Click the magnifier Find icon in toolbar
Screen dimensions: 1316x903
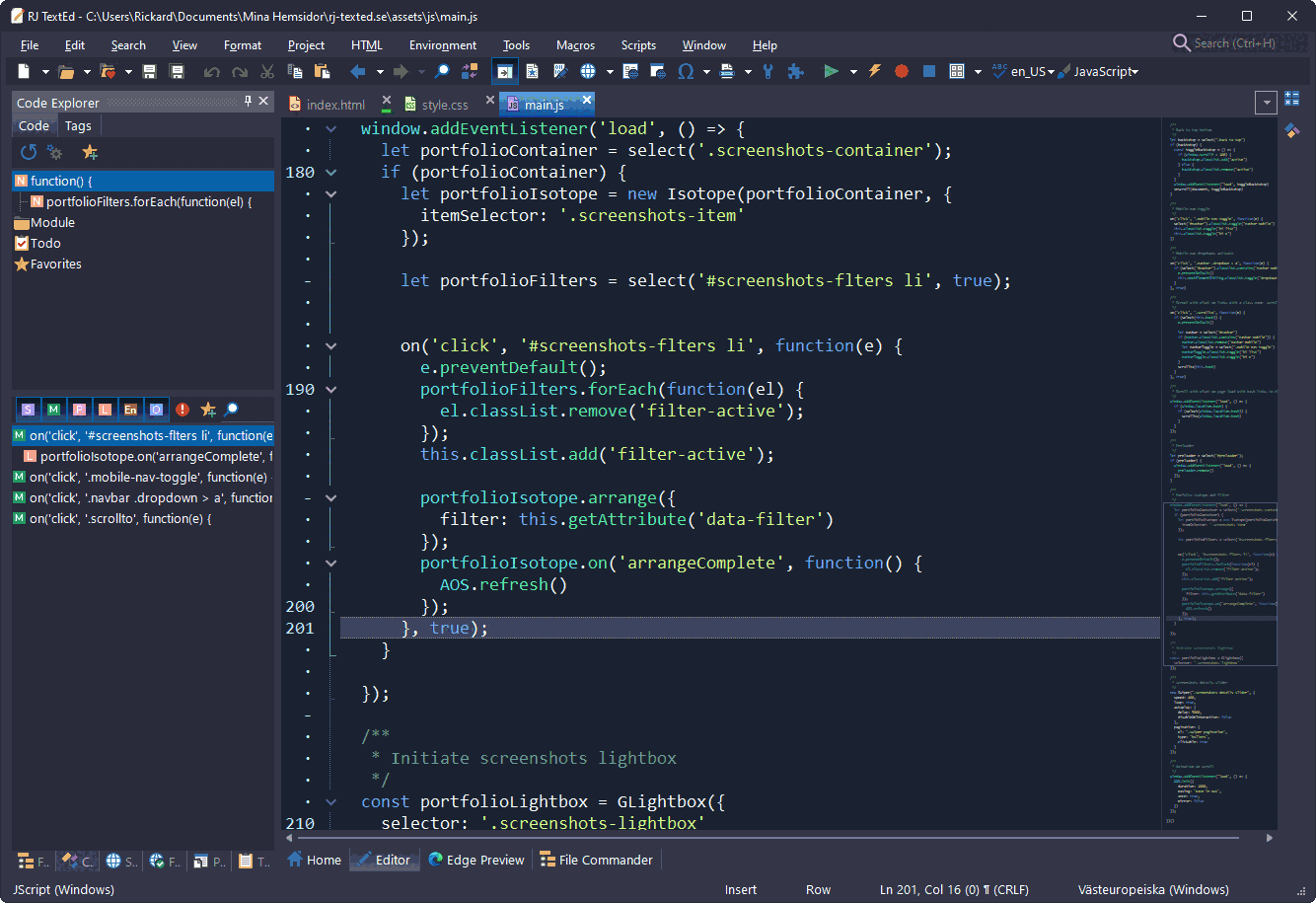point(442,71)
